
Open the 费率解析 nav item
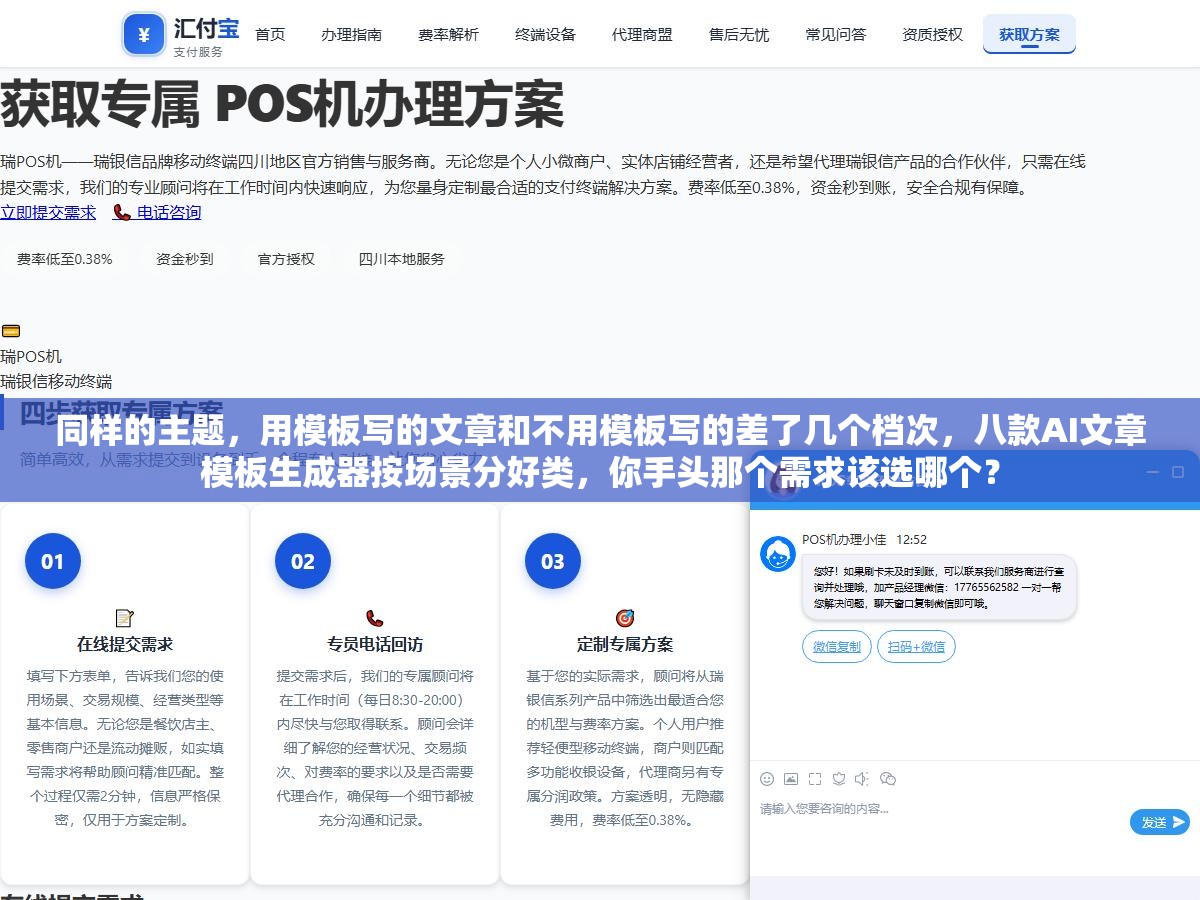pos(448,34)
